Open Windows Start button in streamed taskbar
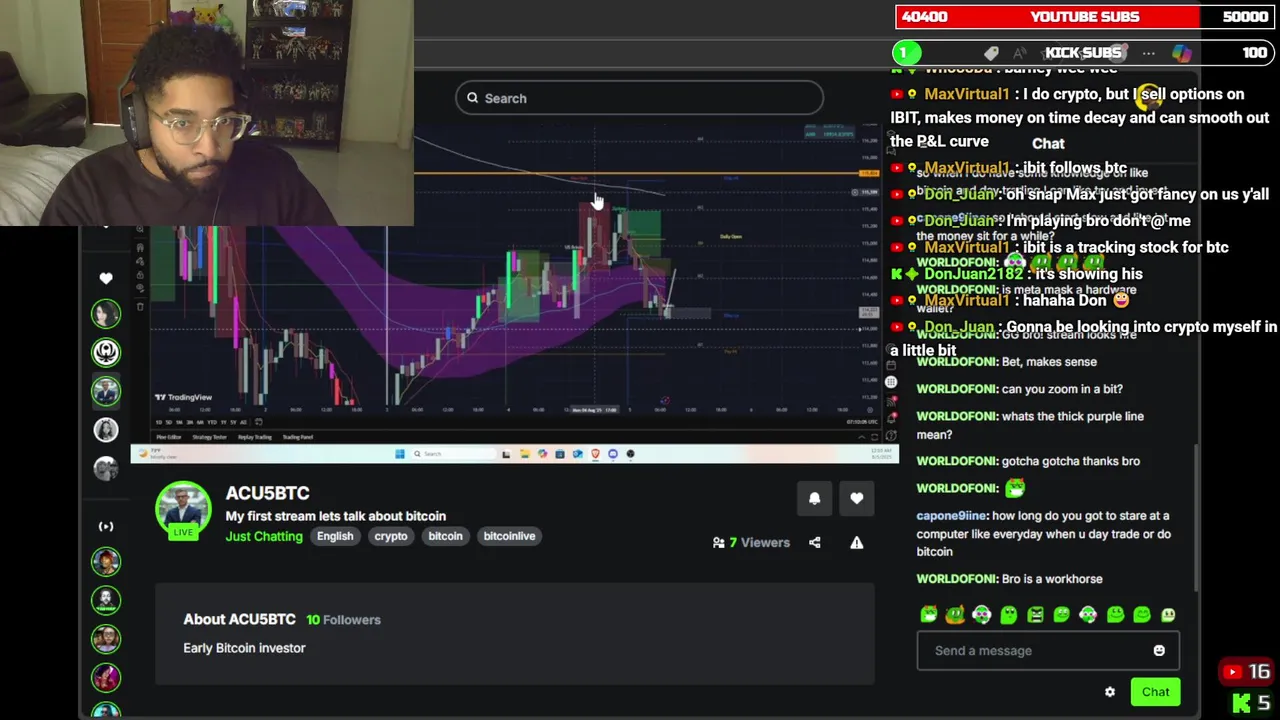The image size is (1280, 720). point(399,453)
